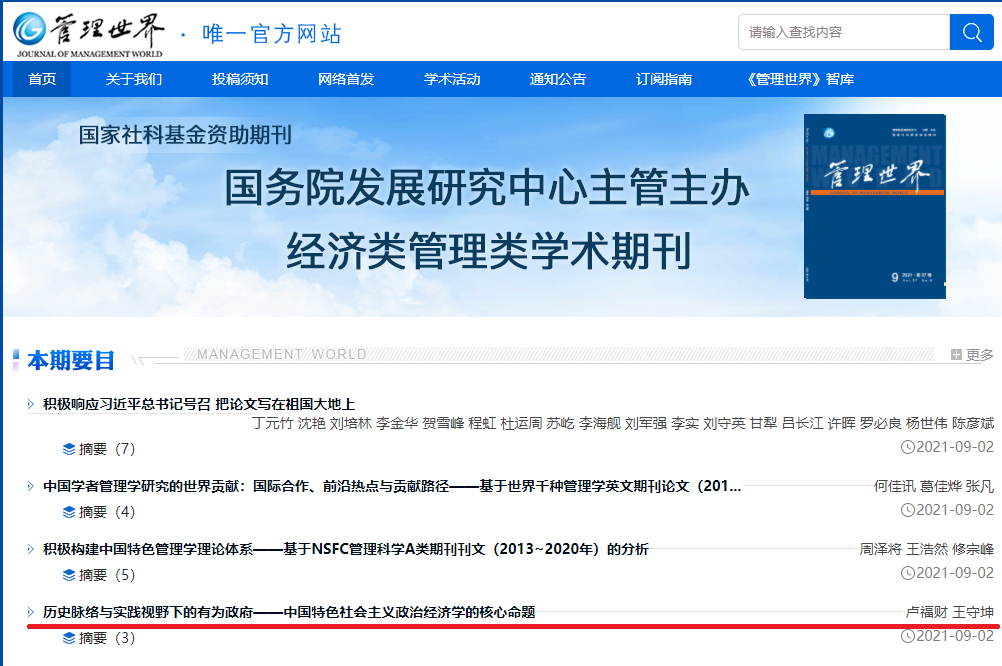The height and width of the screenshot is (666, 1002).
Task: Select the 首页 navigation item
Action: [x=41, y=78]
